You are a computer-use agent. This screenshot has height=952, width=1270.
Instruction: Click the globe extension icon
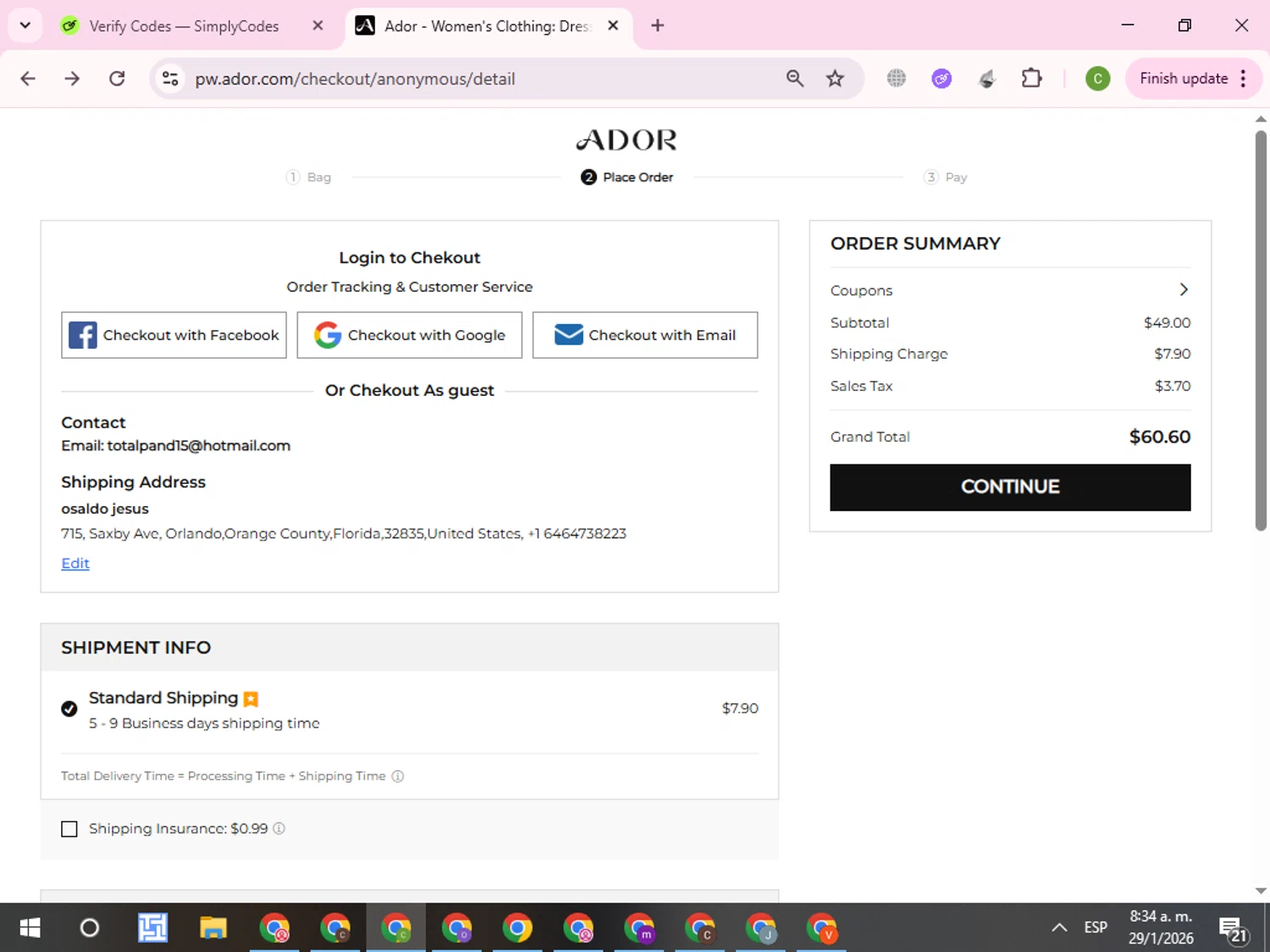(x=897, y=79)
